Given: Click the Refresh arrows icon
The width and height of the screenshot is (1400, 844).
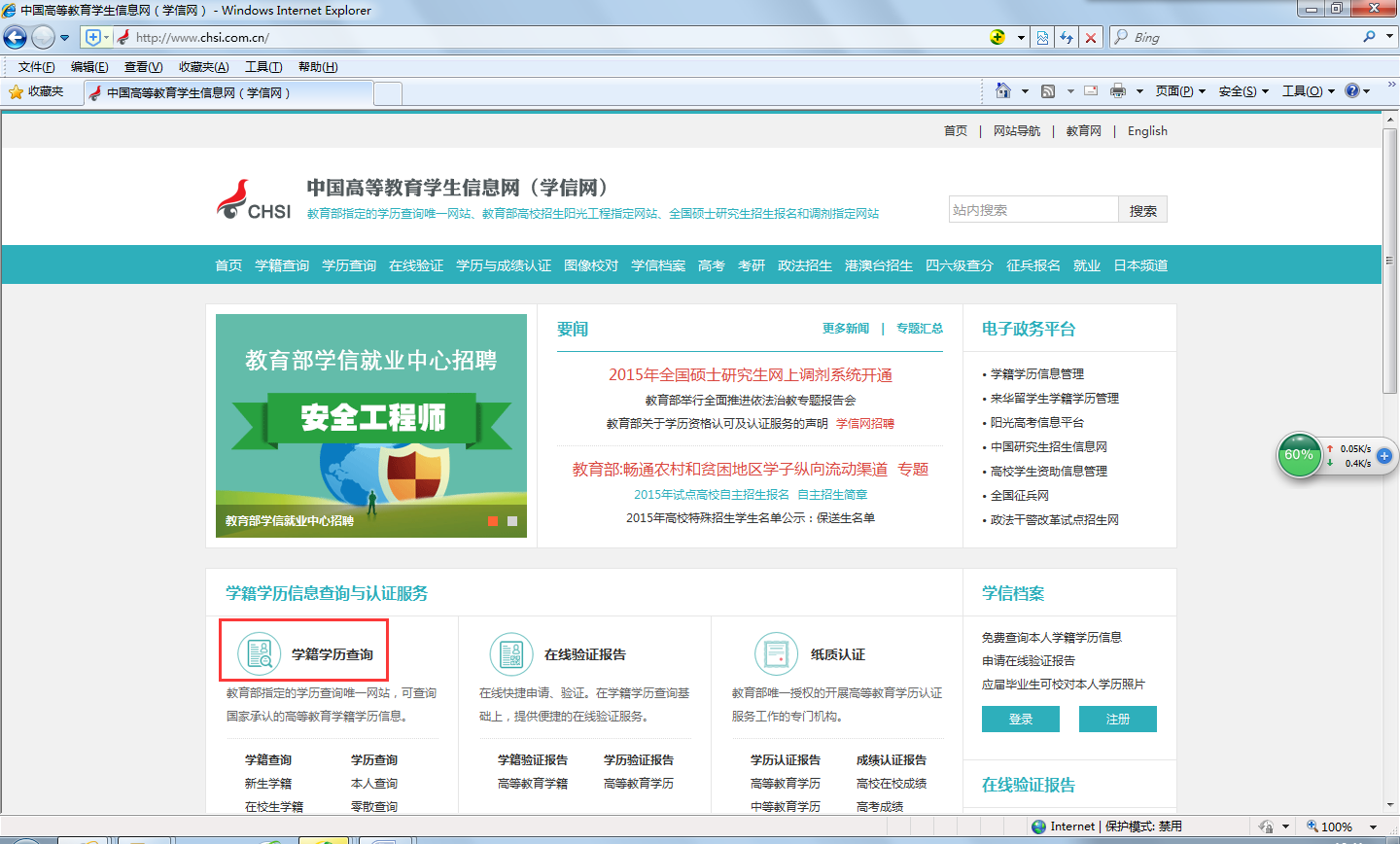Looking at the screenshot, I should click(x=1067, y=37).
